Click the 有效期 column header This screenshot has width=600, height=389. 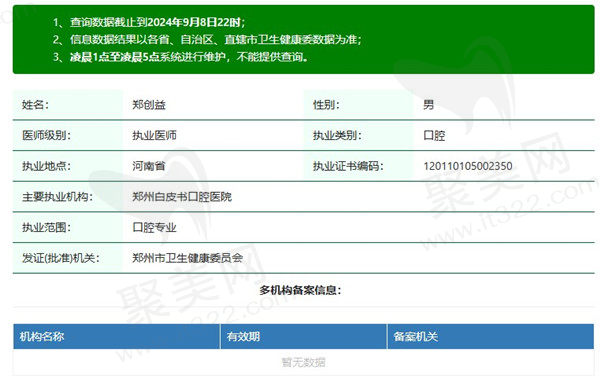[x=243, y=337]
